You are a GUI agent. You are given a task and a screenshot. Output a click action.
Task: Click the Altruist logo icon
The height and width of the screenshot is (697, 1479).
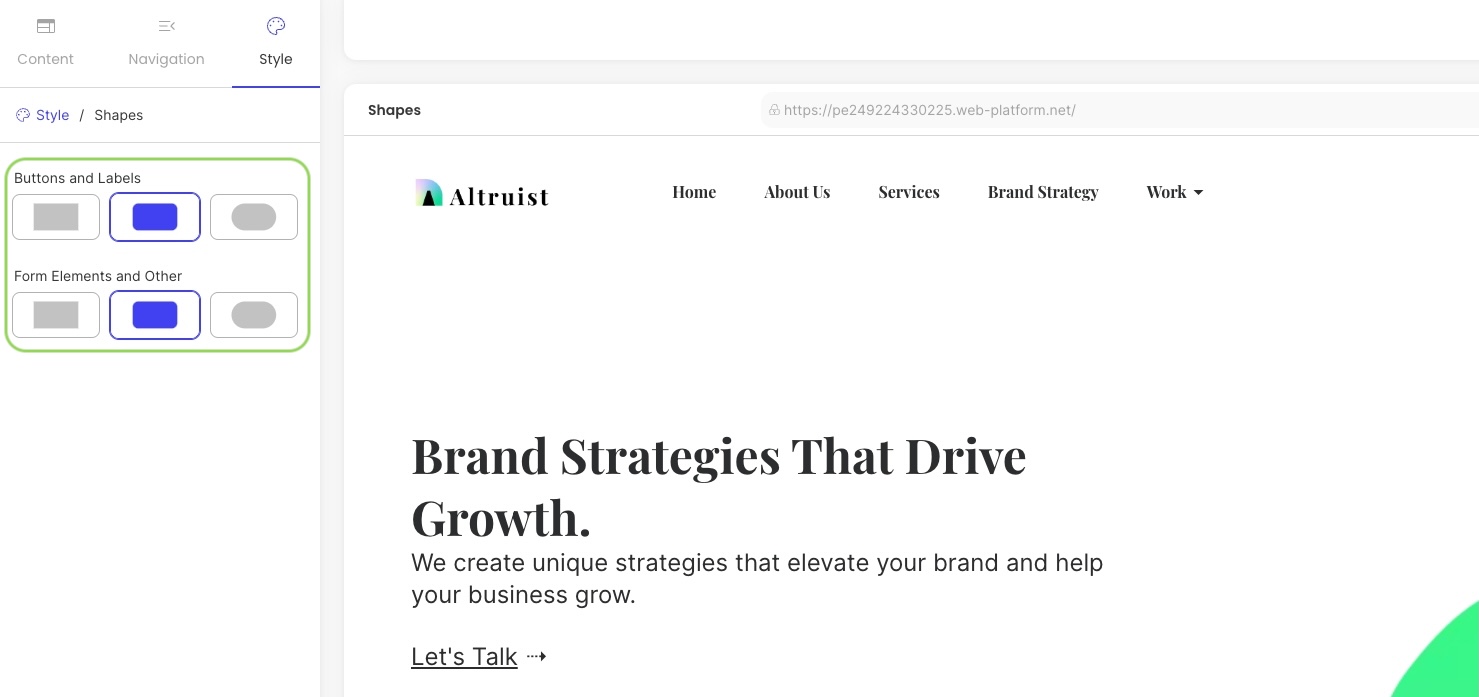429,193
